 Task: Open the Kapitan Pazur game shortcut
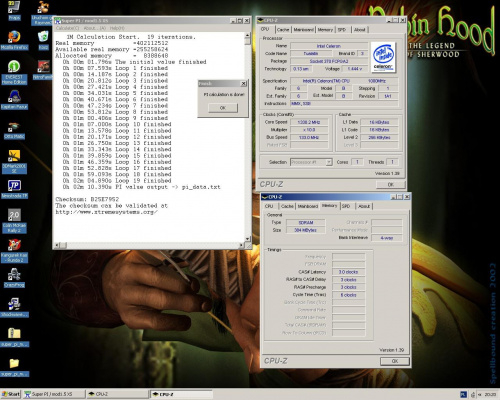14,100
